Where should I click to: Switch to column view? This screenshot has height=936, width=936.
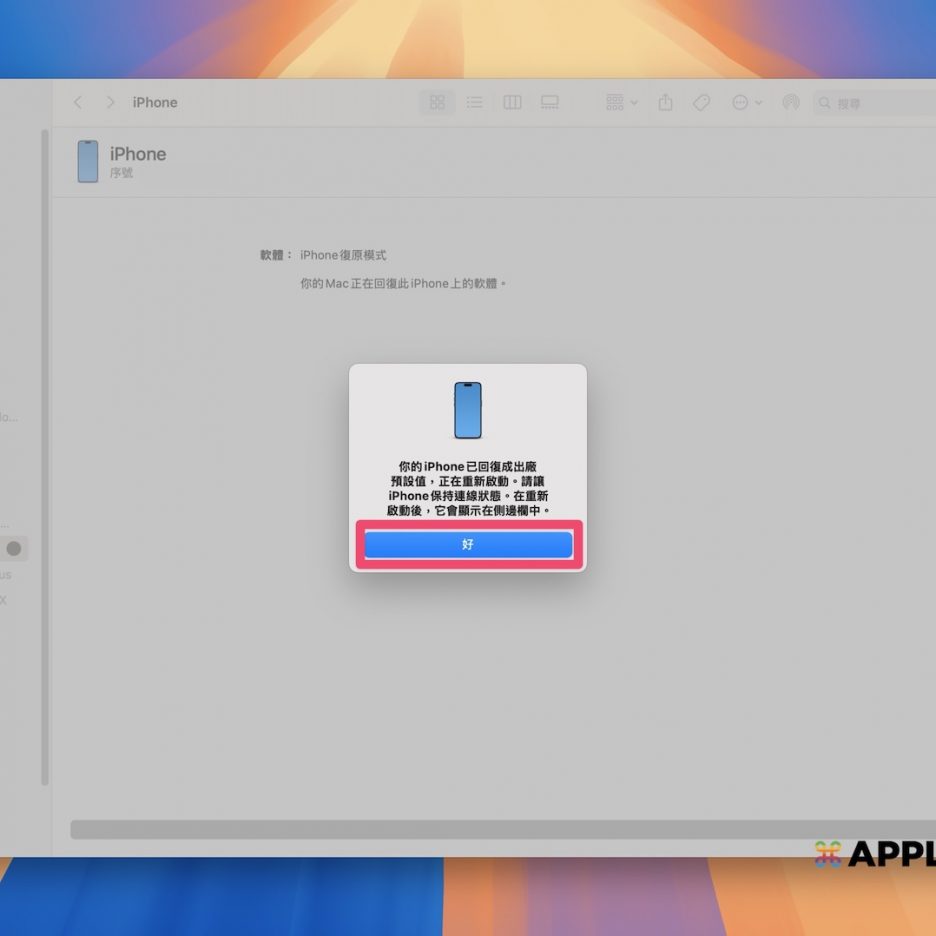tap(512, 103)
